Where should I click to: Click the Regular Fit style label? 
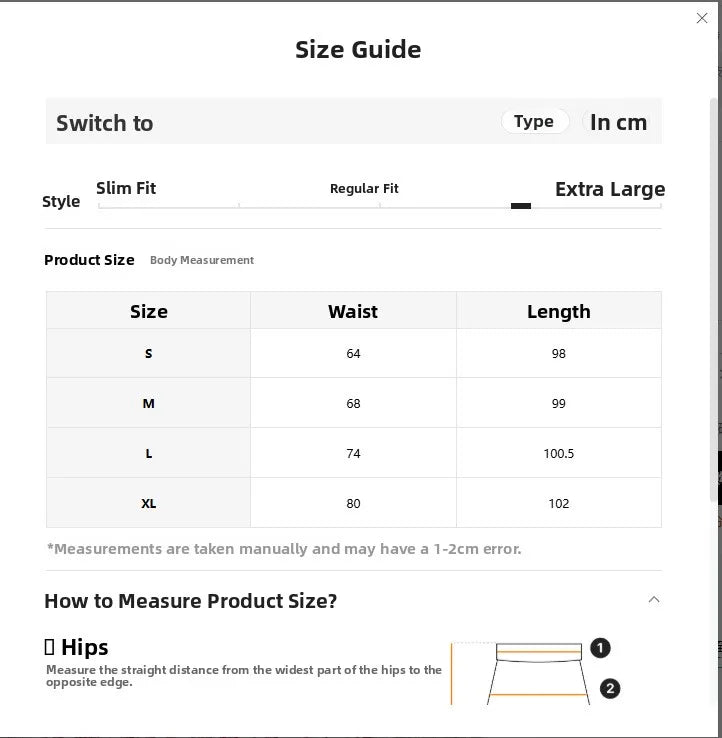coord(364,189)
